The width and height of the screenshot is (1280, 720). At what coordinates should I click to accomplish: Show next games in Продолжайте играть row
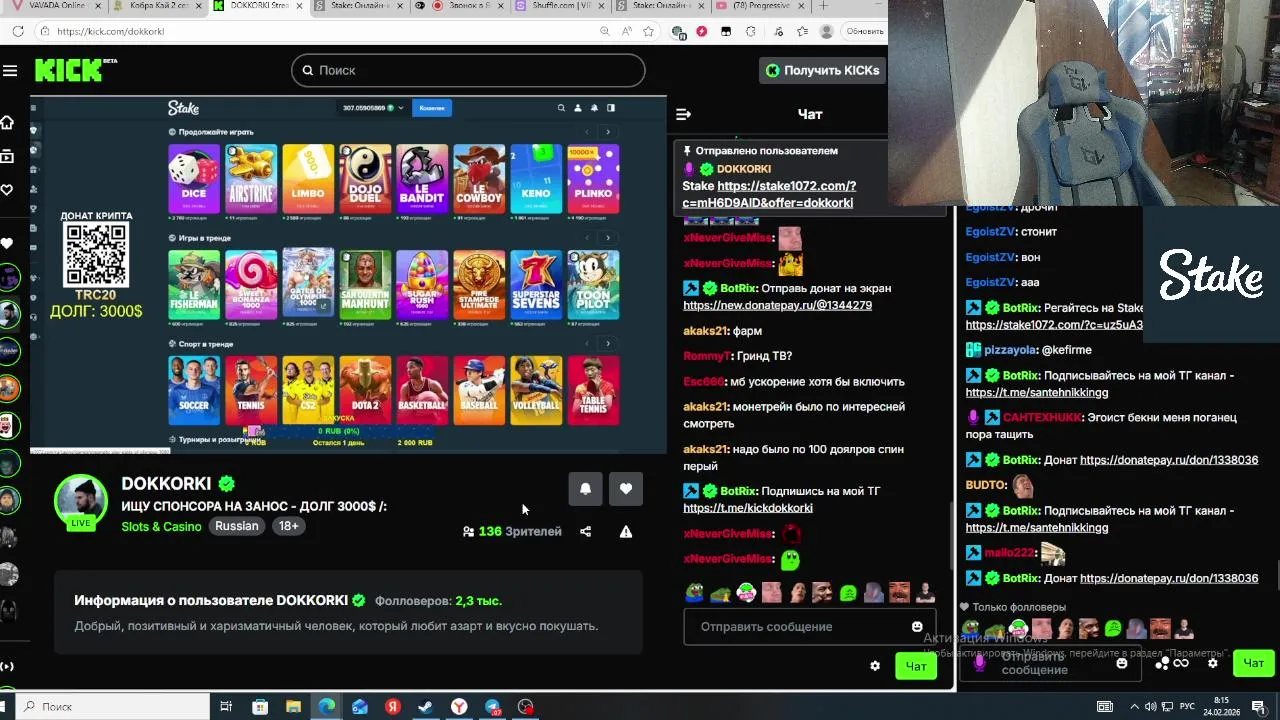pyautogui.click(x=608, y=132)
